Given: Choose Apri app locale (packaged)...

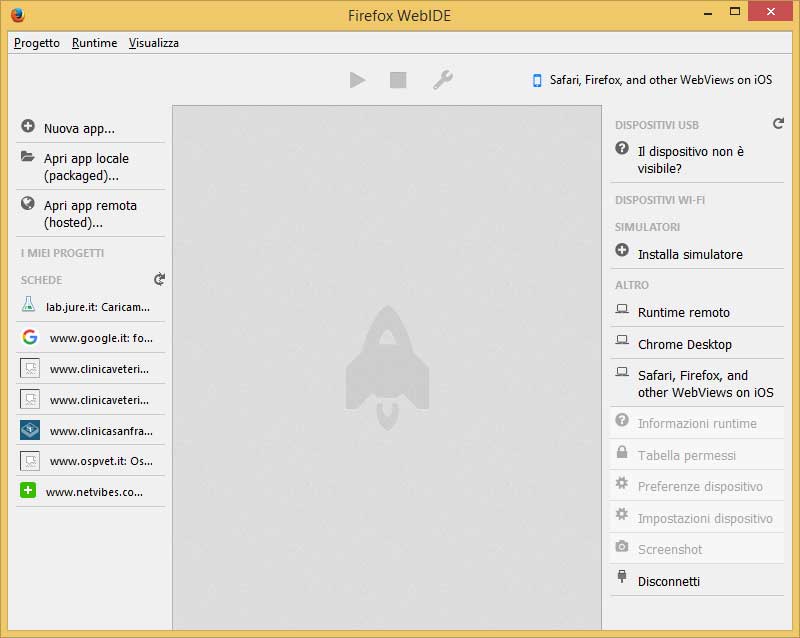Looking at the screenshot, I should click(x=91, y=166).
